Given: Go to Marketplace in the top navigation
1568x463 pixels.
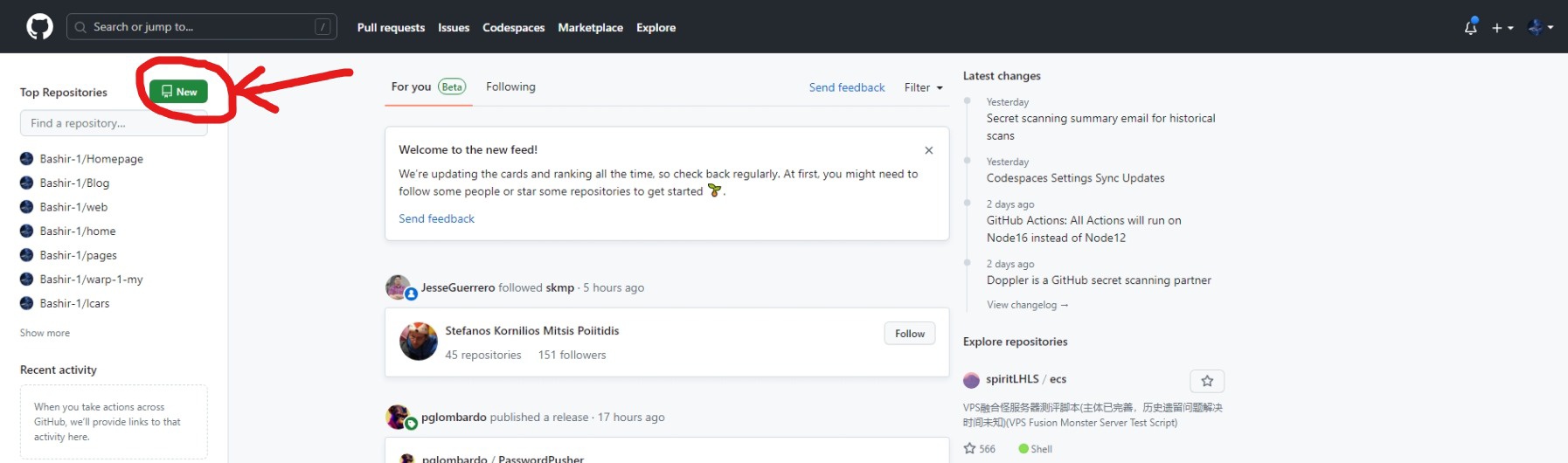Looking at the screenshot, I should [590, 27].
